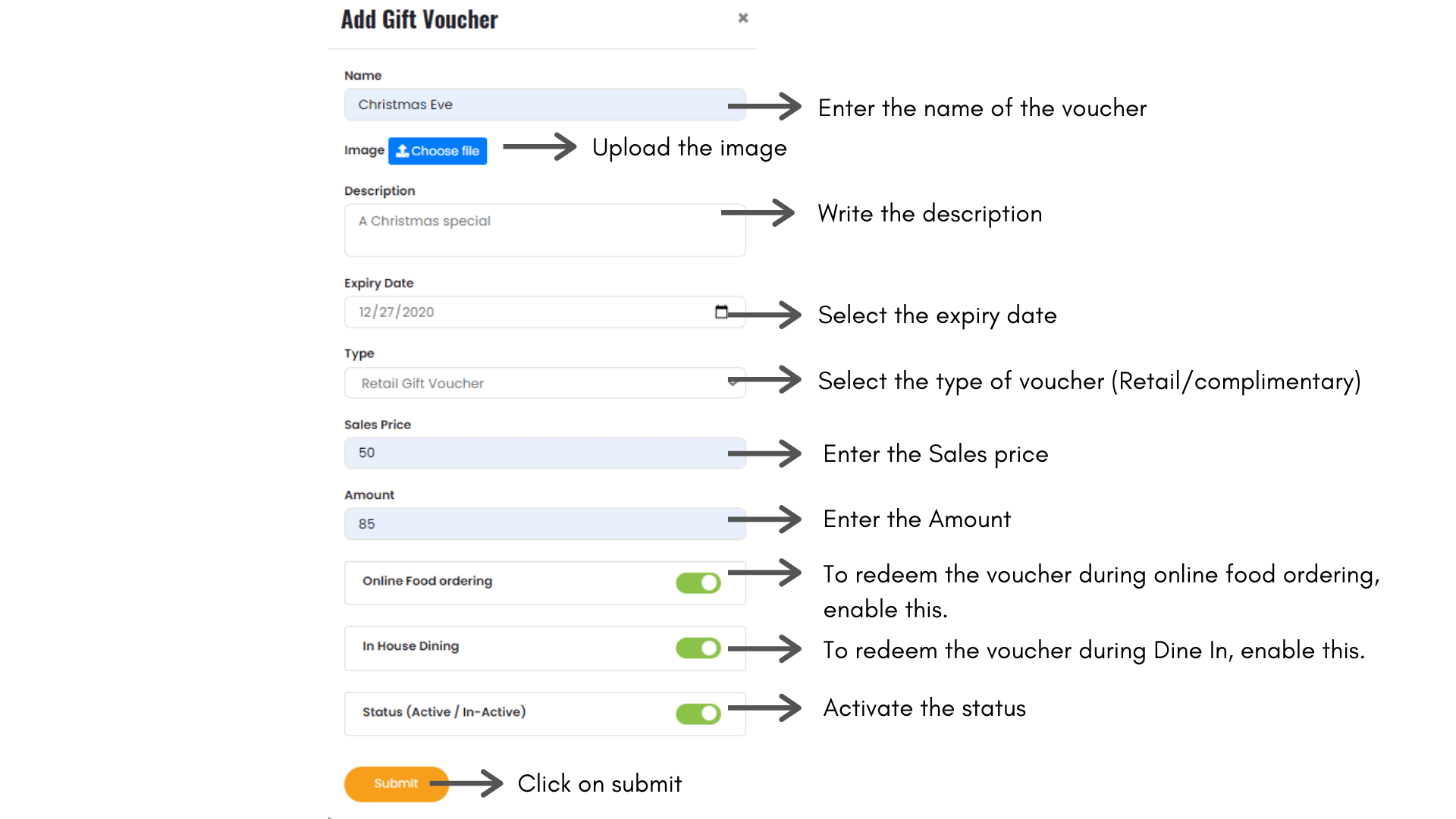Click the upload icon on Choose file
This screenshot has width=1456, height=819.
pyautogui.click(x=403, y=151)
